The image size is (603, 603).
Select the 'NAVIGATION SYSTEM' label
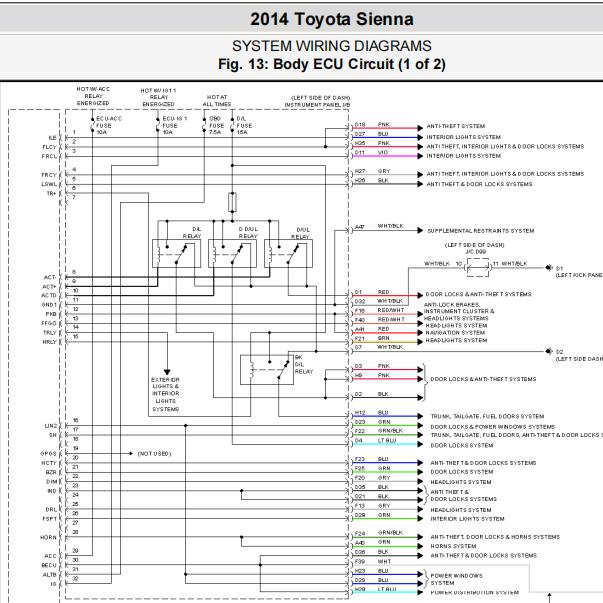pos(455,333)
